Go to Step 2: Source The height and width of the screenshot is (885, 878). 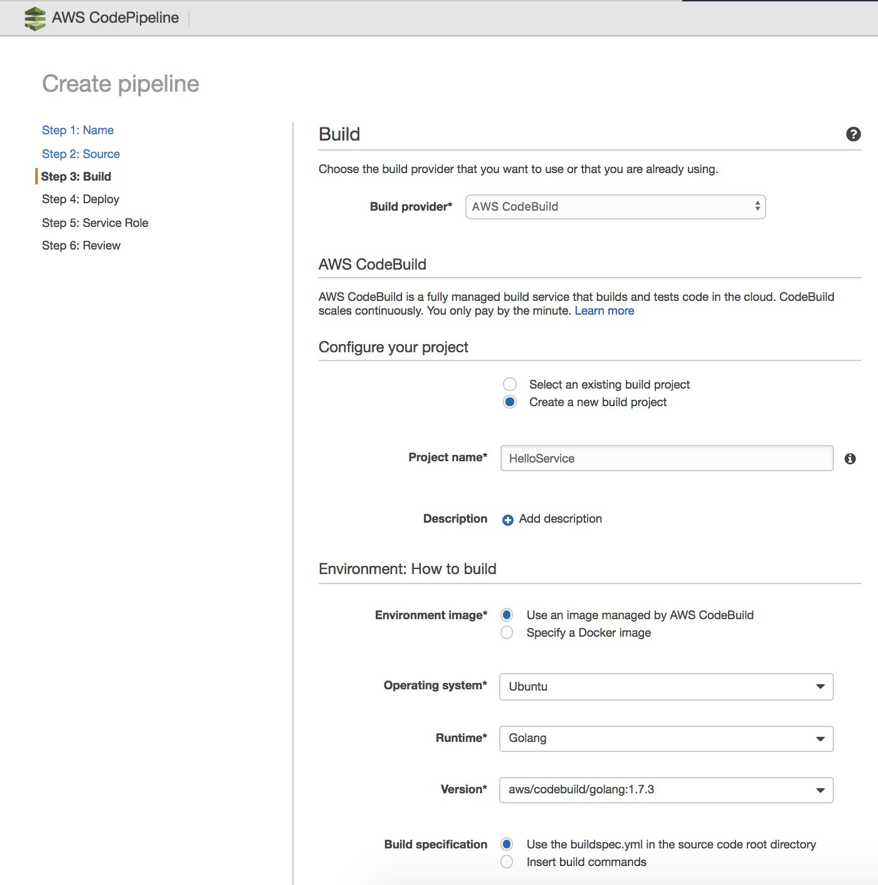81,154
